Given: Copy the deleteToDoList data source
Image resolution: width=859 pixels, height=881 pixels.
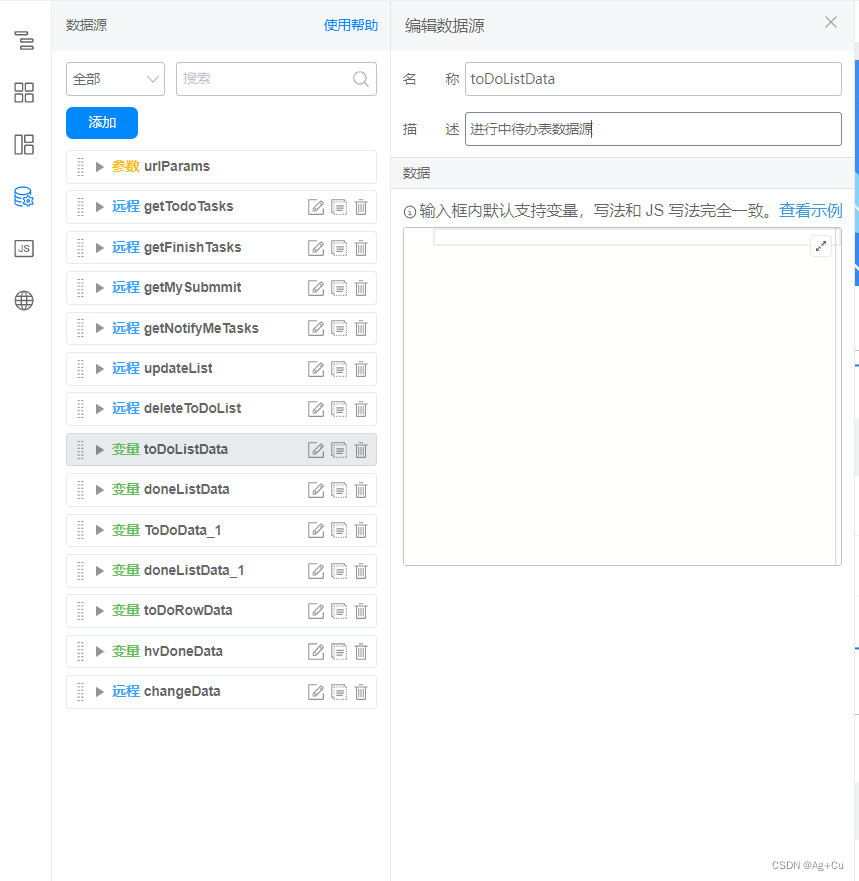Looking at the screenshot, I should click(x=339, y=409).
